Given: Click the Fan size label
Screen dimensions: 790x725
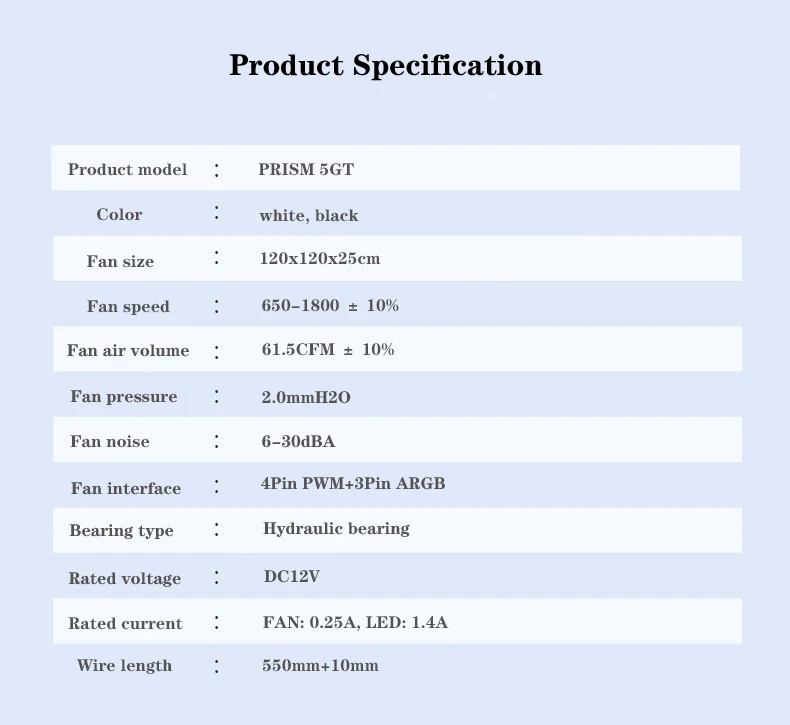Looking at the screenshot, I should [x=120, y=261].
